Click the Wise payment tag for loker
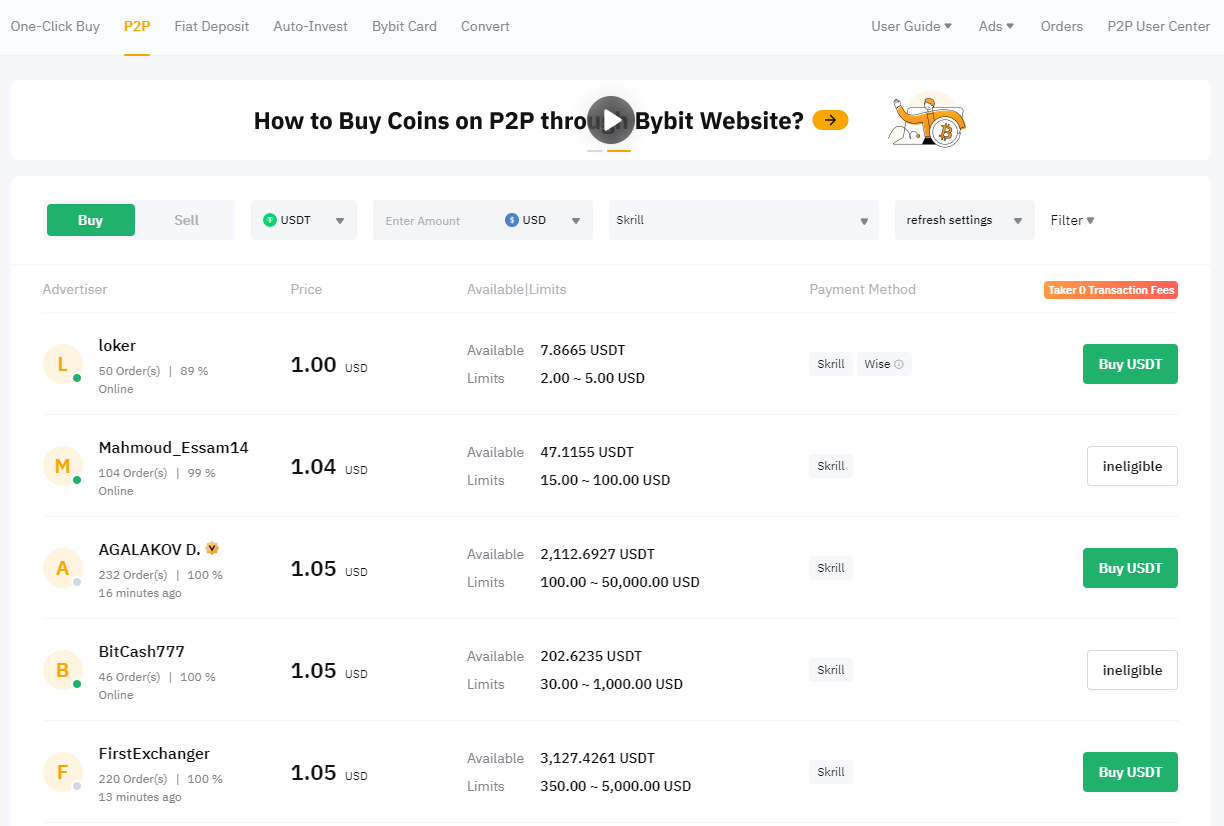The width and height of the screenshot is (1224, 826). pyautogui.click(x=884, y=364)
